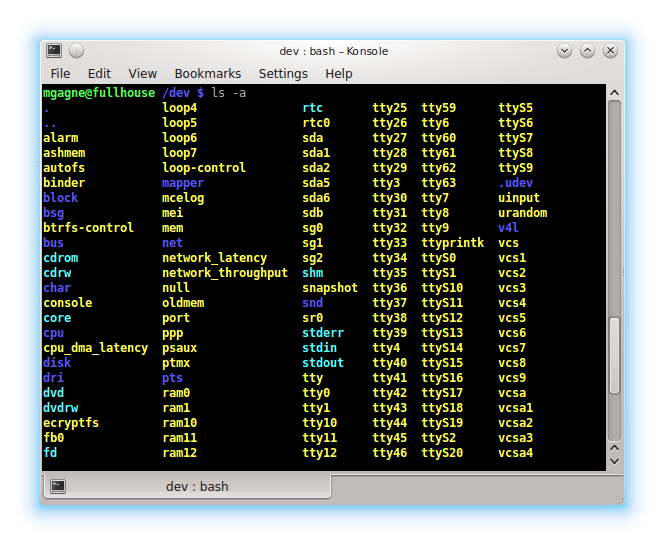Click the '.udev' directory entry
Image resolution: width=665 pixels, height=545 pixels.
(515, 183)
